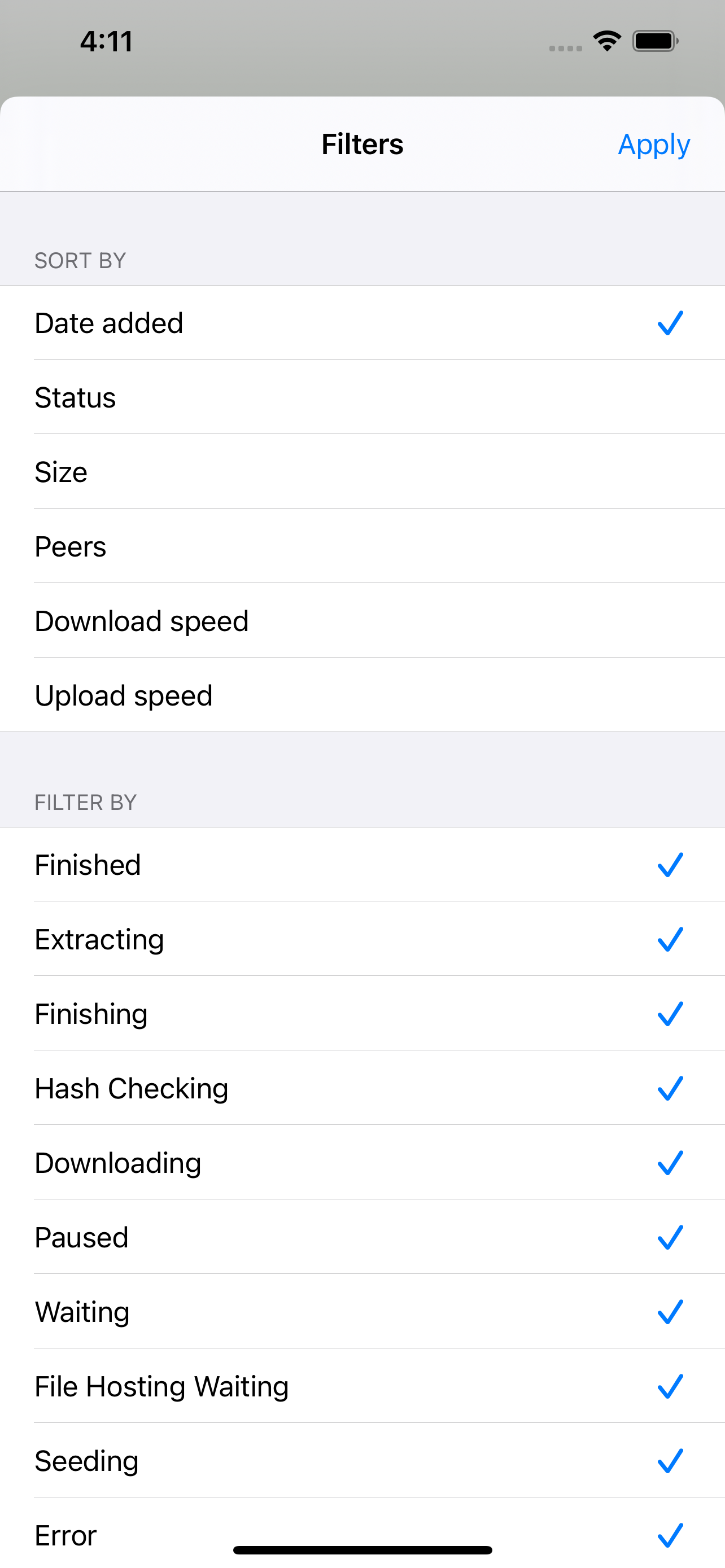Toggle the Downloading filter

[x=362, y=1163]
